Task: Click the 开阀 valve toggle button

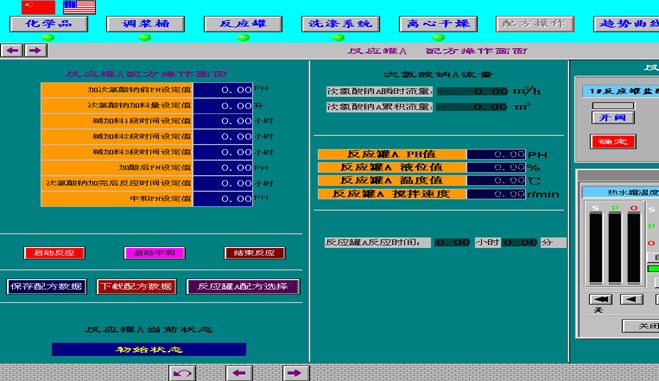Action: 613,118
